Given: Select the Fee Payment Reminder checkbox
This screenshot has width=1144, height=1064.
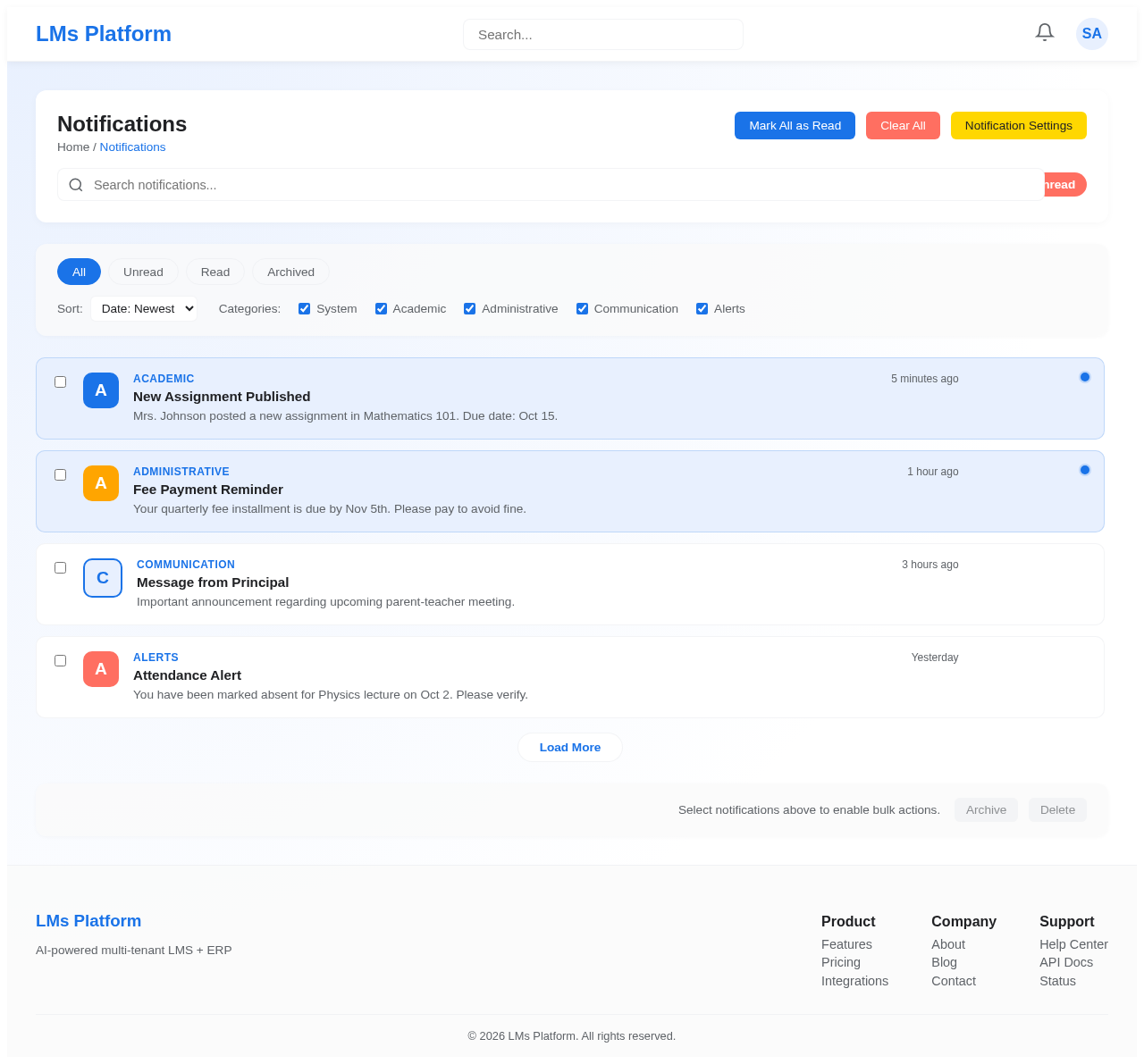Looking at the screenshot, I should pyautogui.click(x=61, y=474).
